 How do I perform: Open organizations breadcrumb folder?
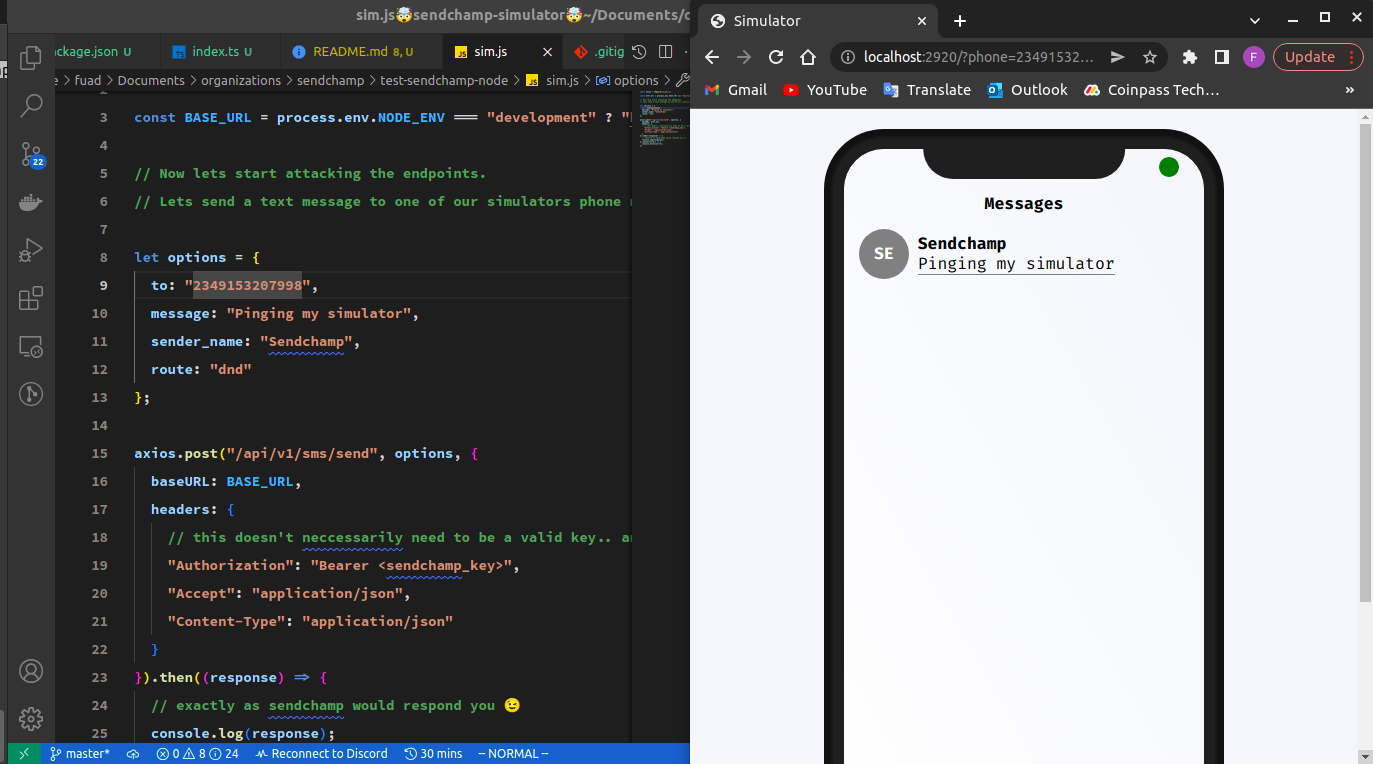pyautogui.click(x=241, y=80)
